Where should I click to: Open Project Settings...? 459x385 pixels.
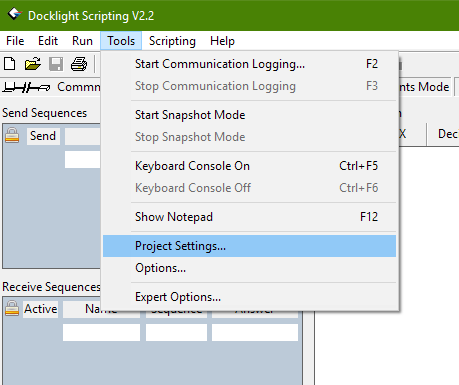pos(249,246)
